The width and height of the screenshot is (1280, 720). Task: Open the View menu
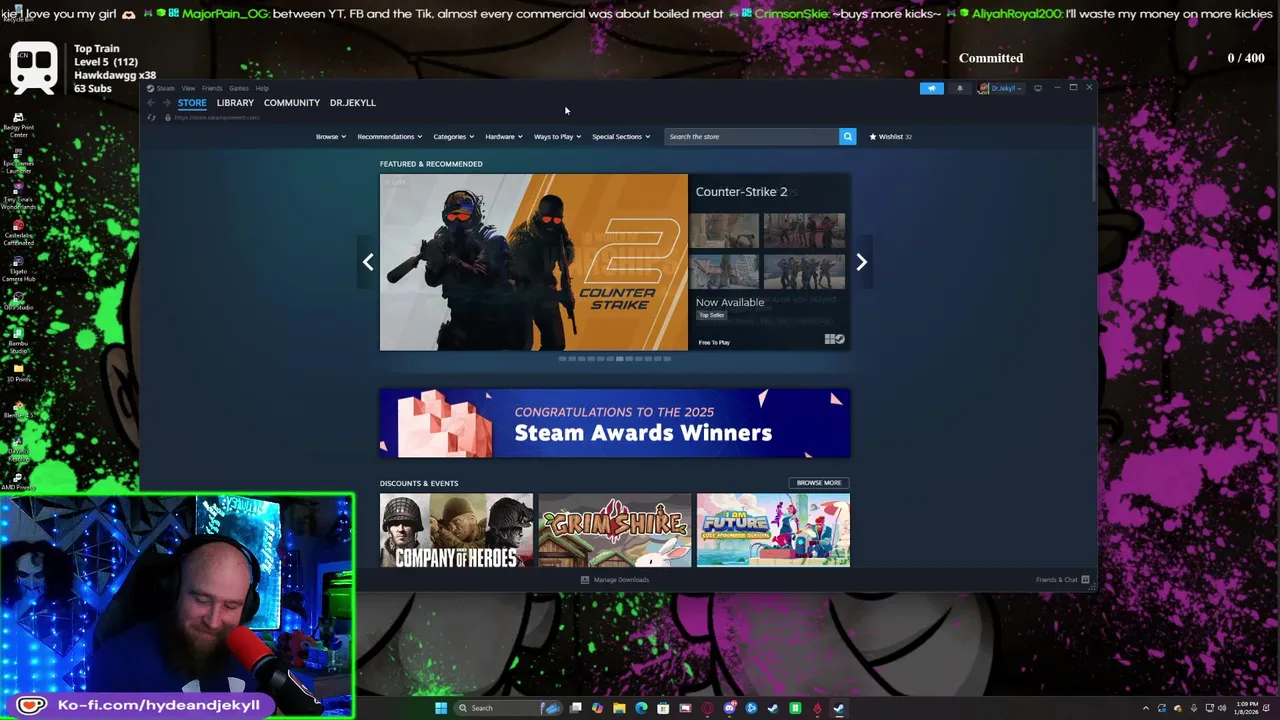(188, 88)
